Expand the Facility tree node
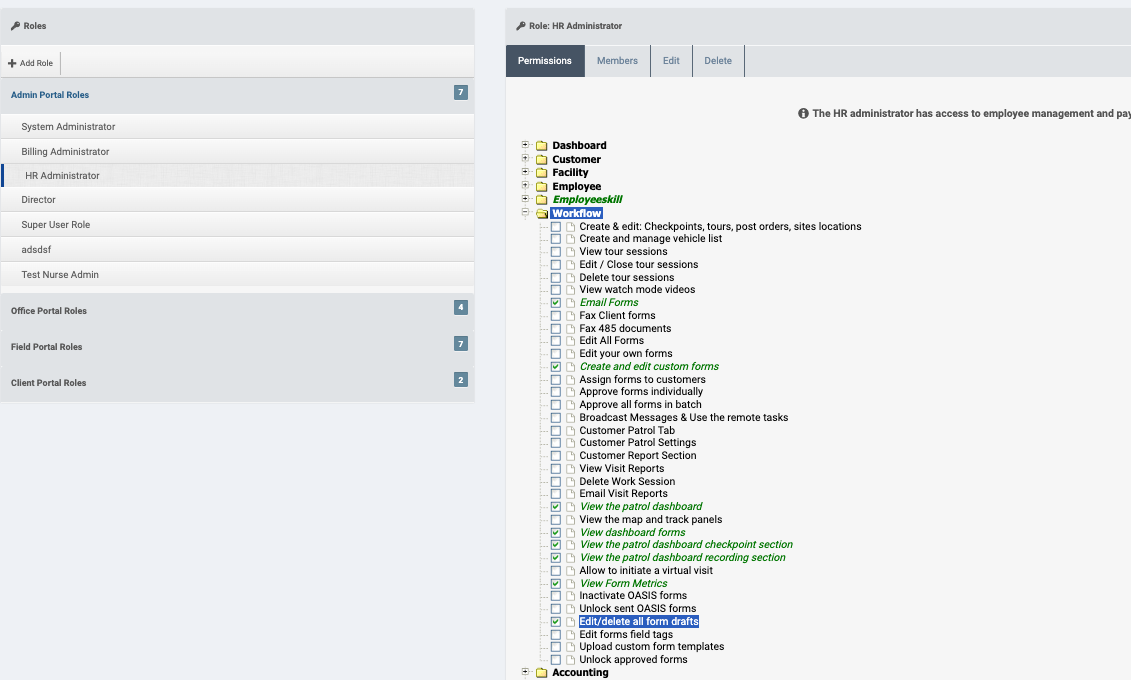The image size is (1131, 680). click(526, 172)
